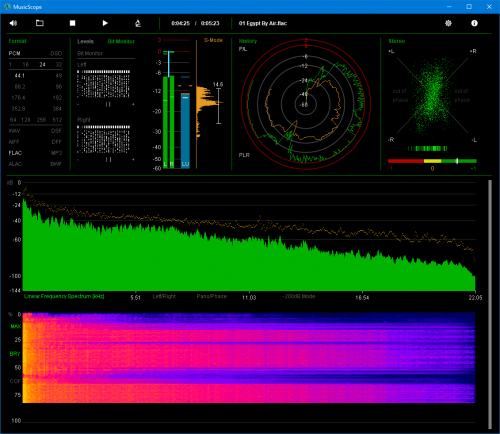Toggle Left/Right spectrum mode

point(164,296)
